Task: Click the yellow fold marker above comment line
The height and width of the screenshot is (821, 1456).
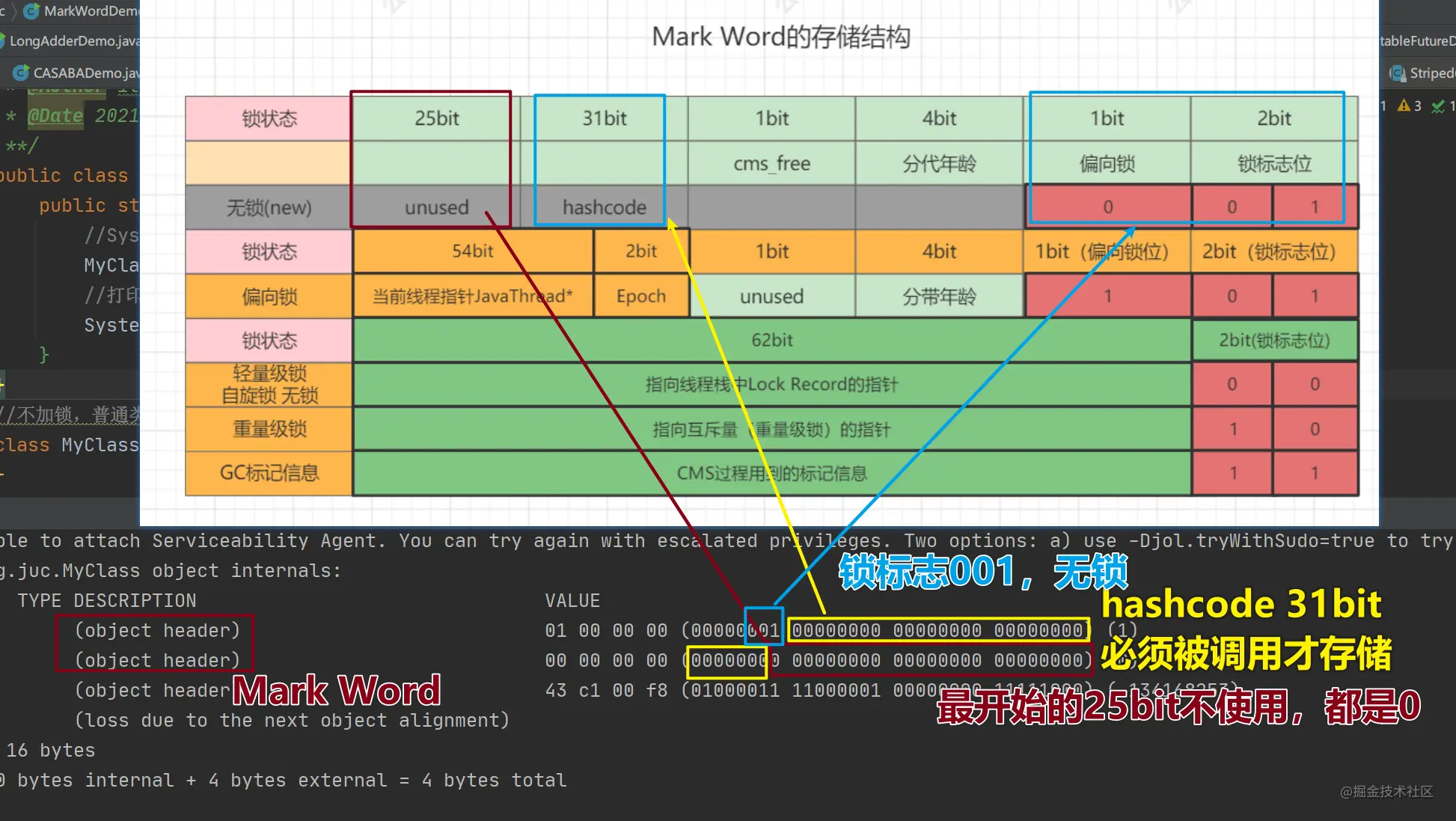Action: point(2,385)
